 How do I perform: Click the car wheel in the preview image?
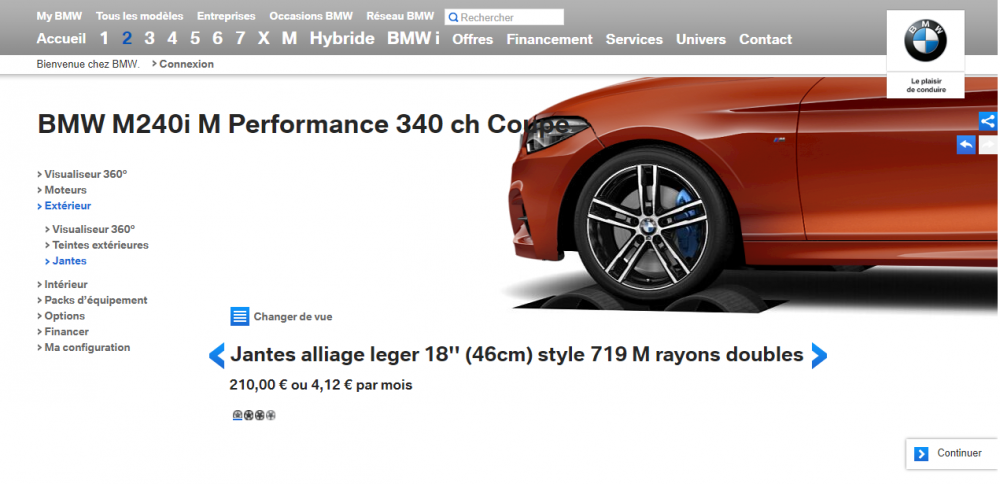coord(648,224)
